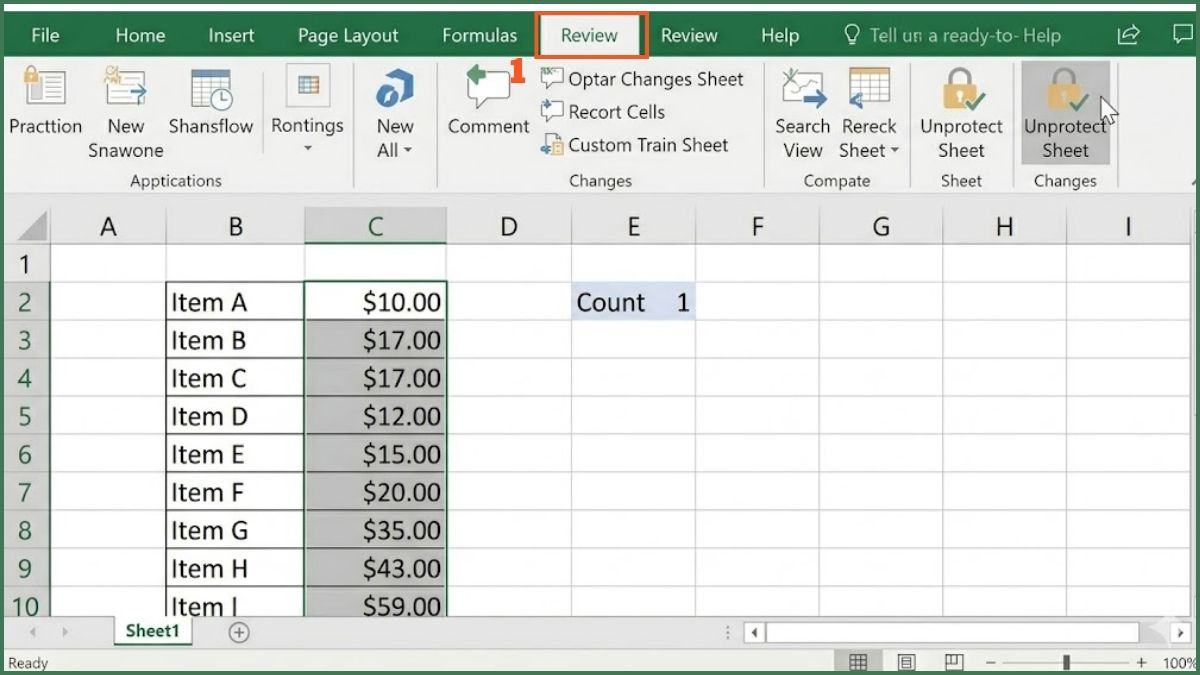This screenshot has width=1200, height=675.
Task: Click Unprotect Sheet in the Sheet group
Action: 960,110
